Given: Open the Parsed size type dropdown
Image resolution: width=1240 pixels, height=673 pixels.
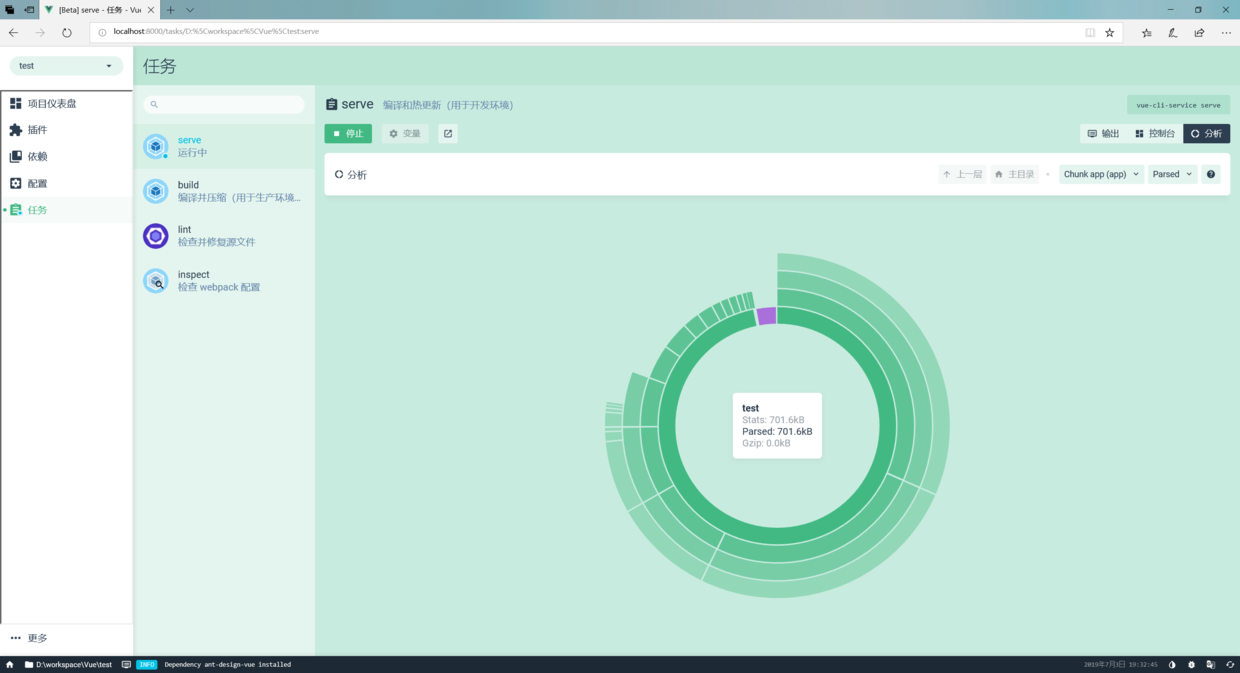Looking at the screenshot, I should point(1172,174).
